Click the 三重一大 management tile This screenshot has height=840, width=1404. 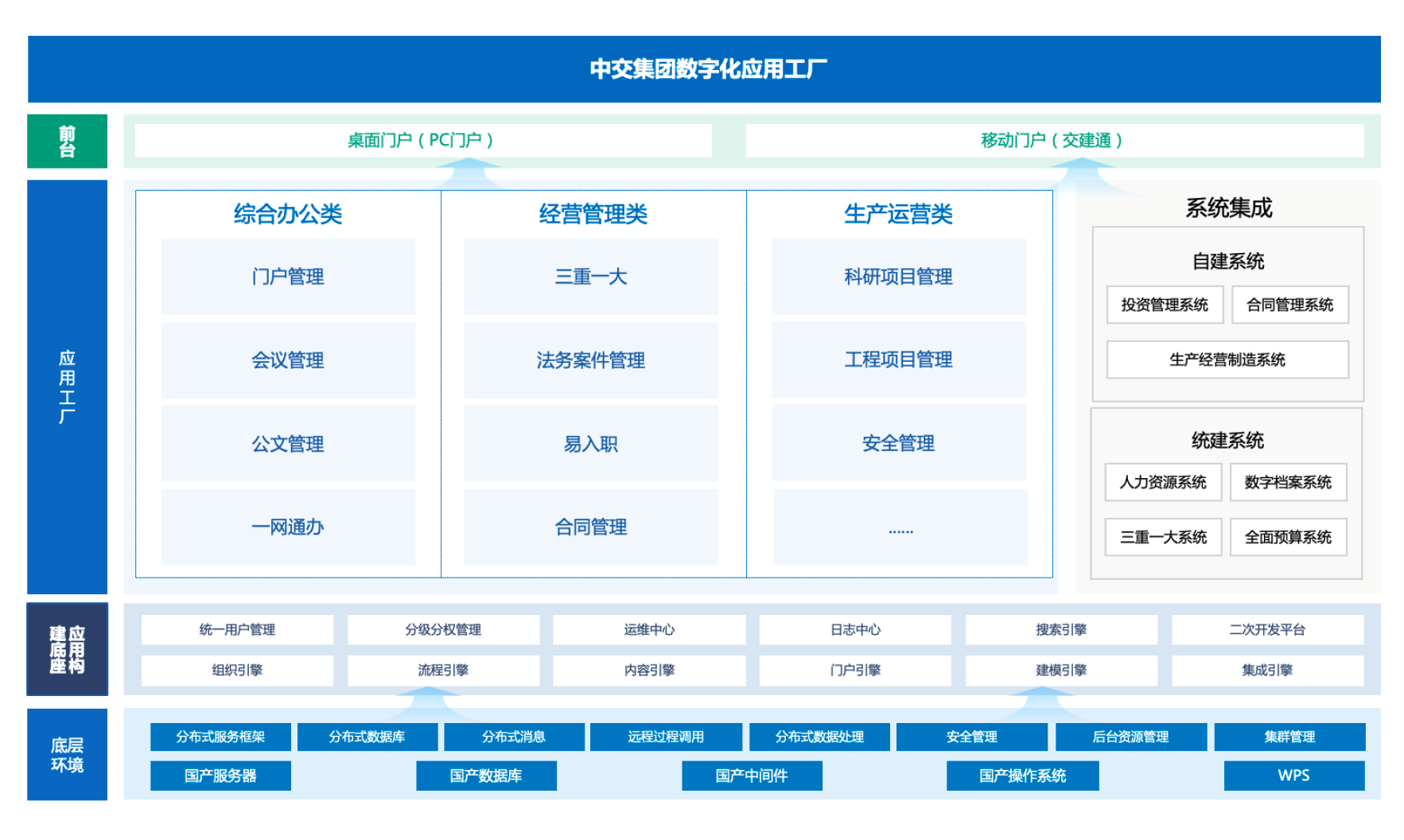click(590, 277)
